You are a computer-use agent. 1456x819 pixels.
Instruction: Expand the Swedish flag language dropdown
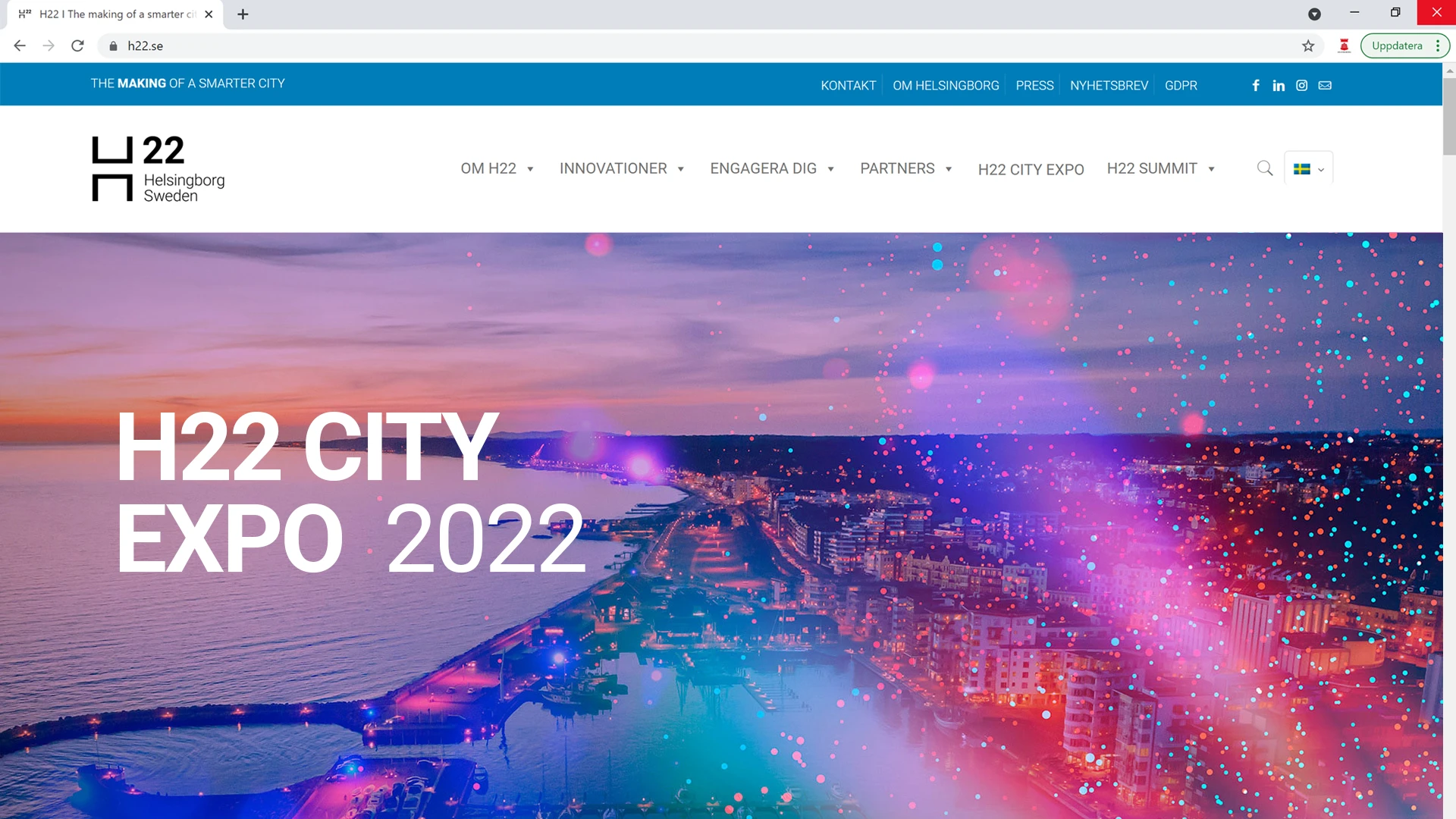coord(1309,169)
